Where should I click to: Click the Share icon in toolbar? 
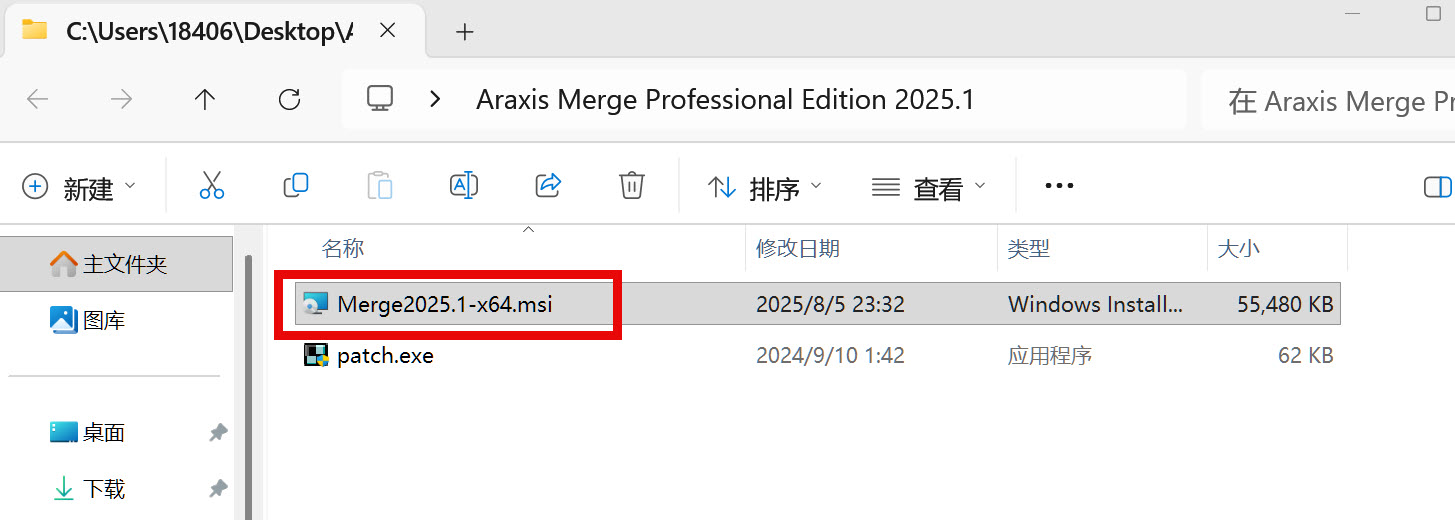548,185
